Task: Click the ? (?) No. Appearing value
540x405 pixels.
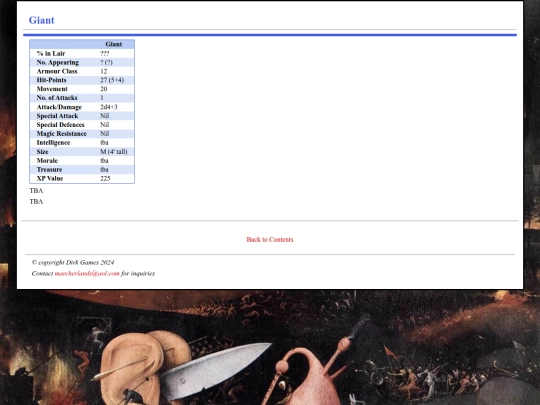Action: pos(106,62)
